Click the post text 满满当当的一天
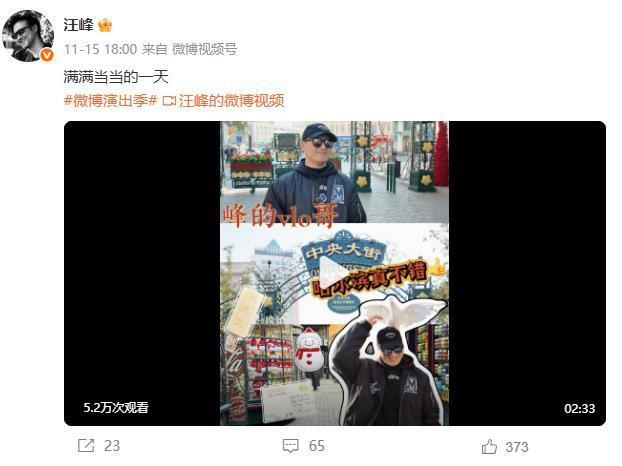The width and height of the screenshot is (622, 466). [x=116, y=77]
